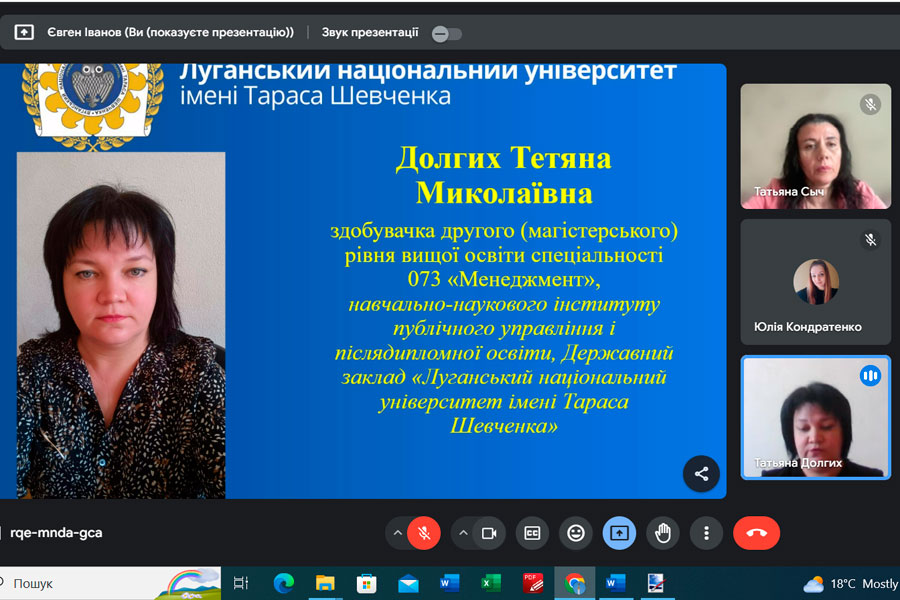Viewport: 900px width, 600px height.
Task: Click Юлія Кондратенко's round avatar
Action: (816, 281)
